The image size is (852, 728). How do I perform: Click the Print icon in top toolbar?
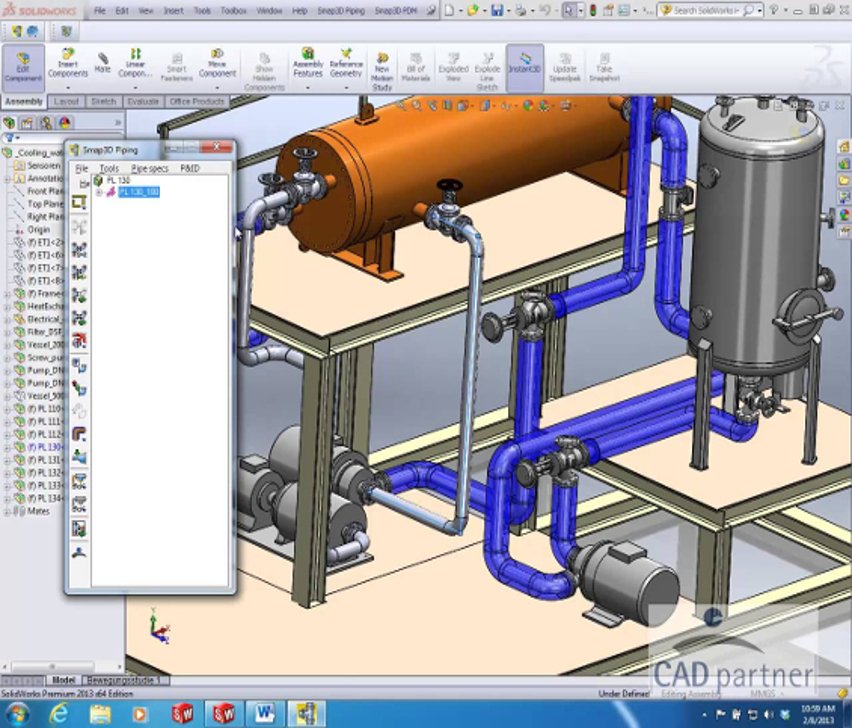[521, 10]
